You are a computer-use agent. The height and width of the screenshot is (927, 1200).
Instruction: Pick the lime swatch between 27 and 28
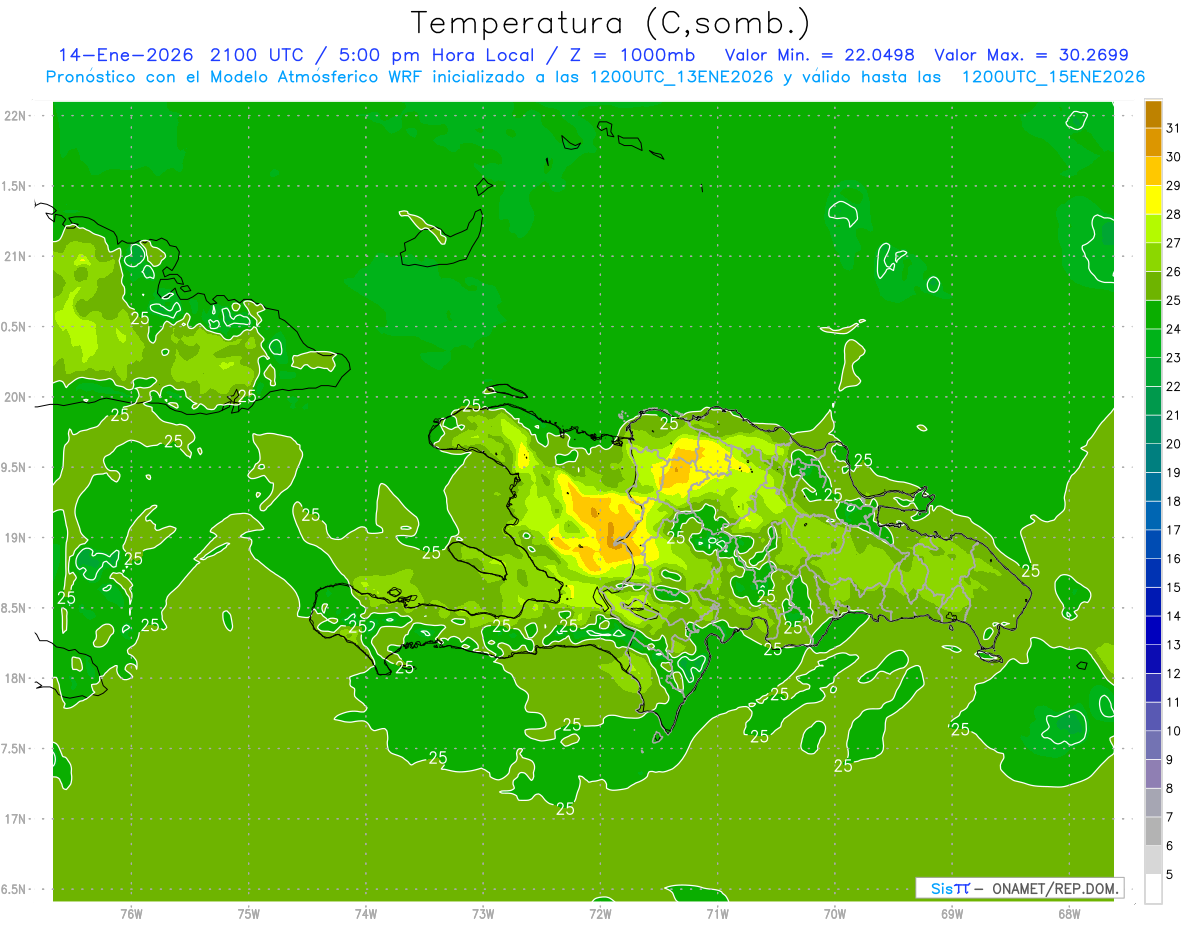pyautogui.click(x=1153, y=229)
